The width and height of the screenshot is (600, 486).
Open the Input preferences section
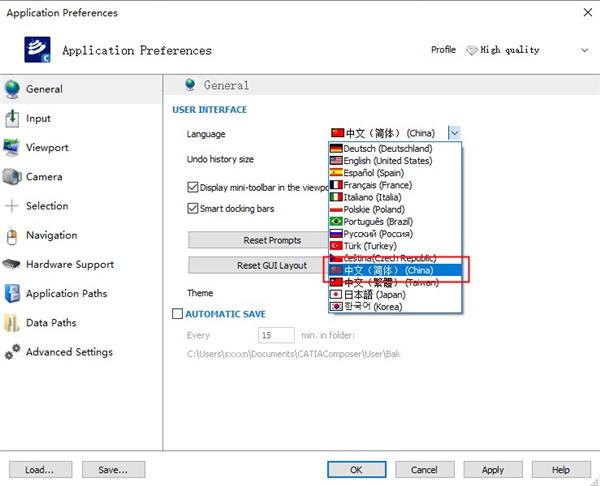81,118
